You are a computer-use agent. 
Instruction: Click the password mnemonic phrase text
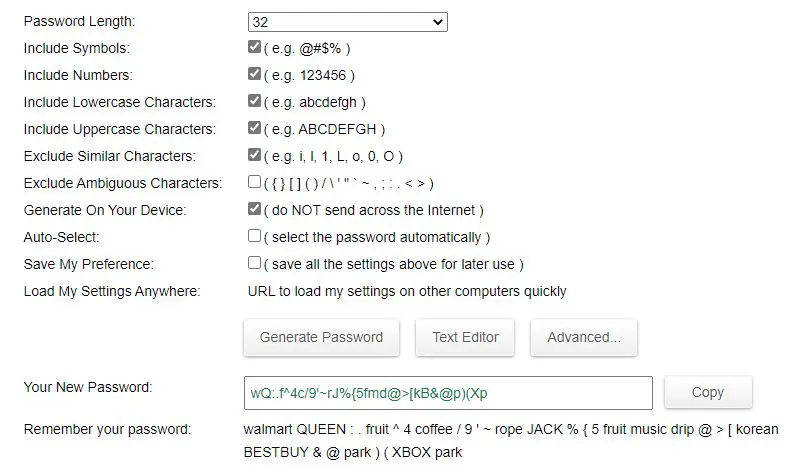[511, 441]
